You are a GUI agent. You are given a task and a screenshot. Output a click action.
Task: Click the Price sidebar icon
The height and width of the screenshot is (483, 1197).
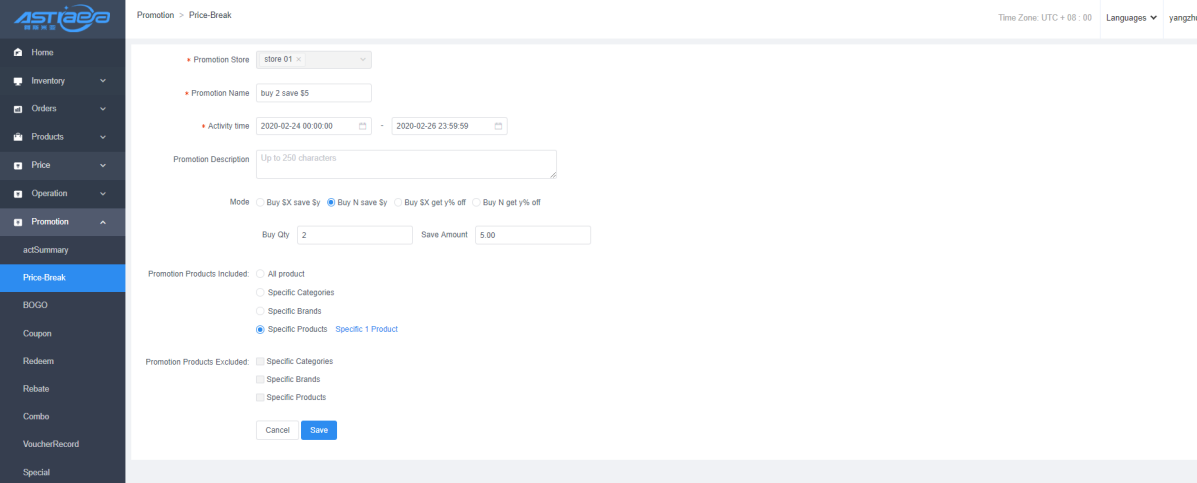point(17,165)
